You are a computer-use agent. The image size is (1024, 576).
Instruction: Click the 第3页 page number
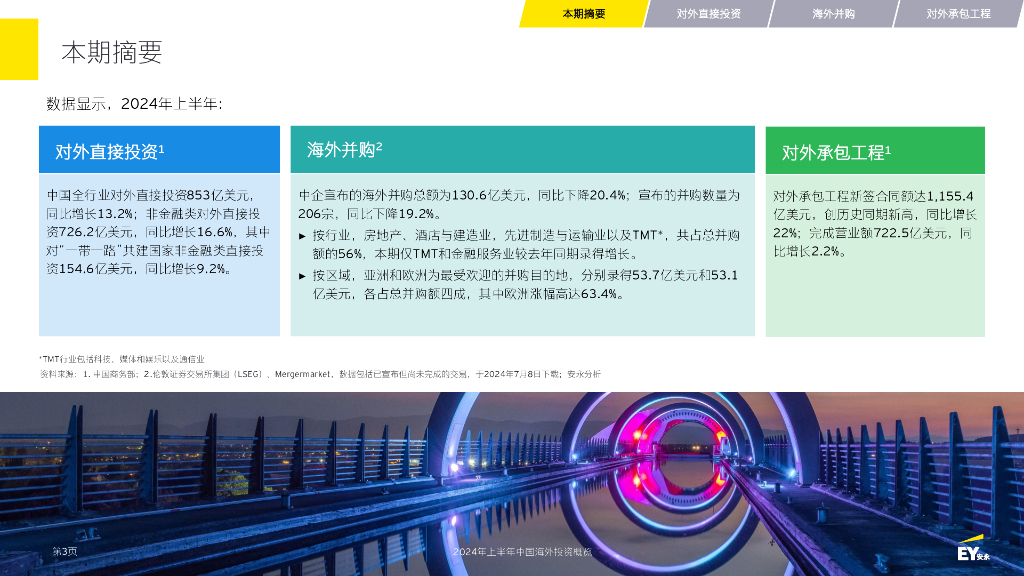[64, 551]
